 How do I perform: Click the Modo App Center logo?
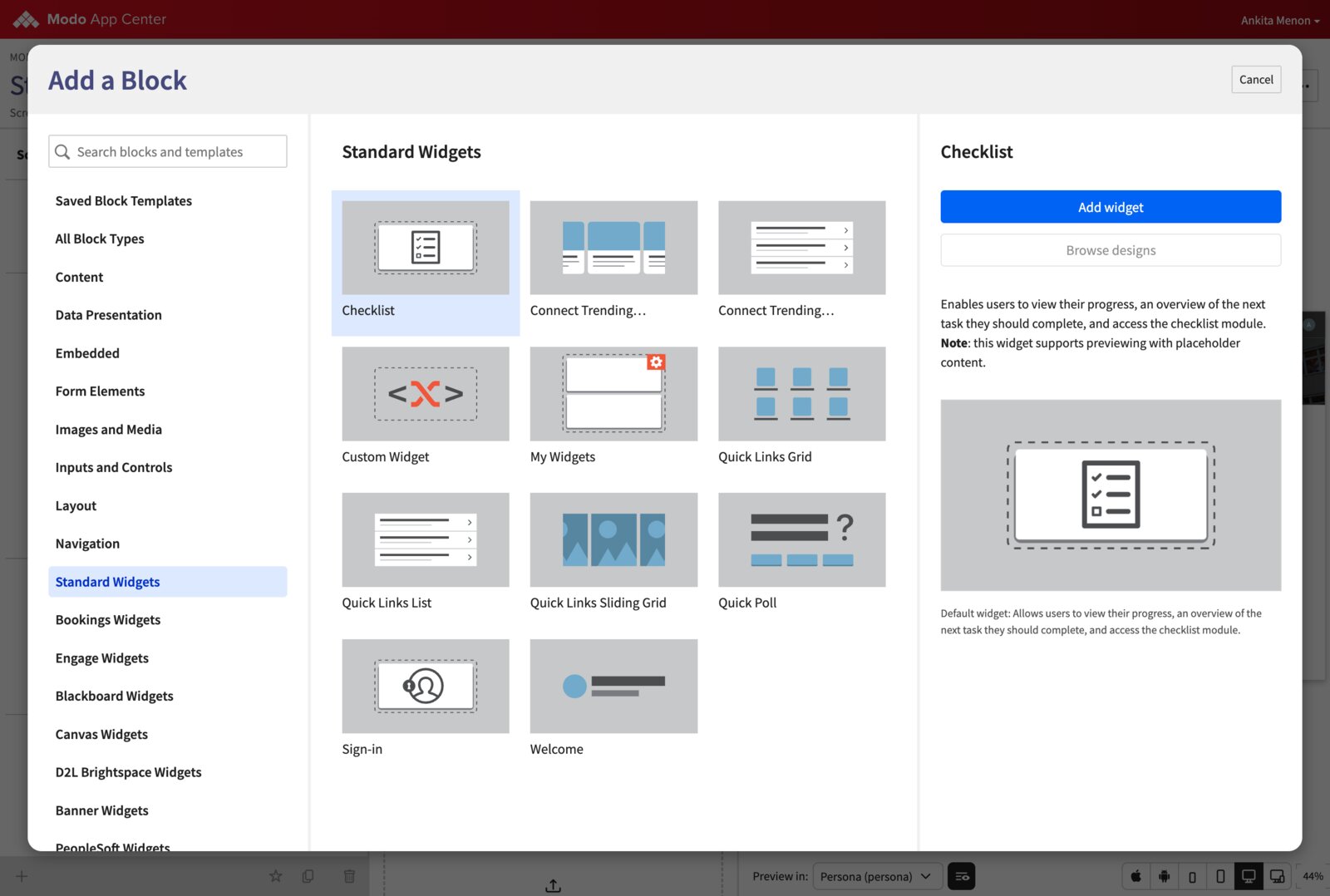90,19
